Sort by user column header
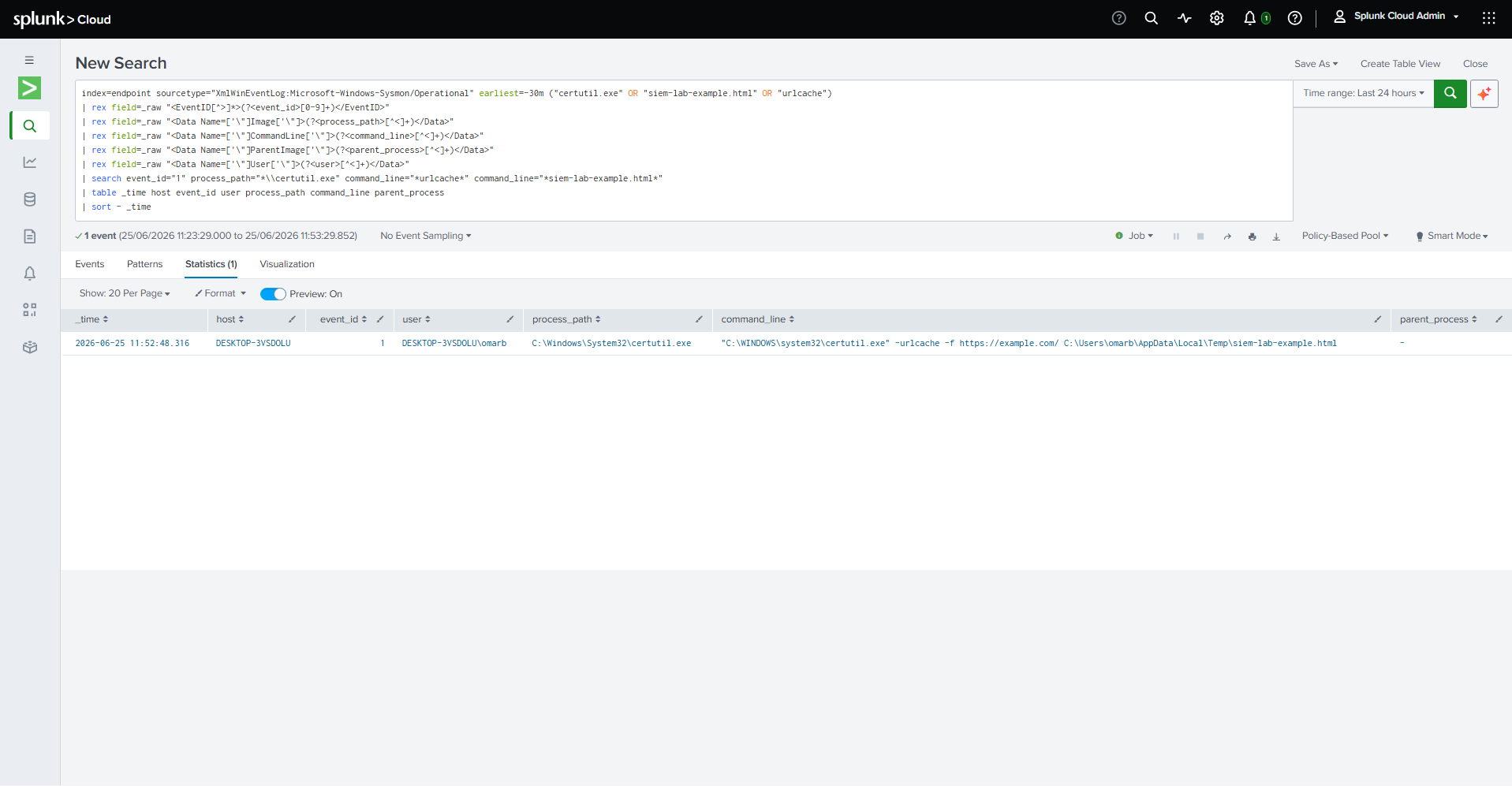 pyautogui.click(x=416, y=319)
